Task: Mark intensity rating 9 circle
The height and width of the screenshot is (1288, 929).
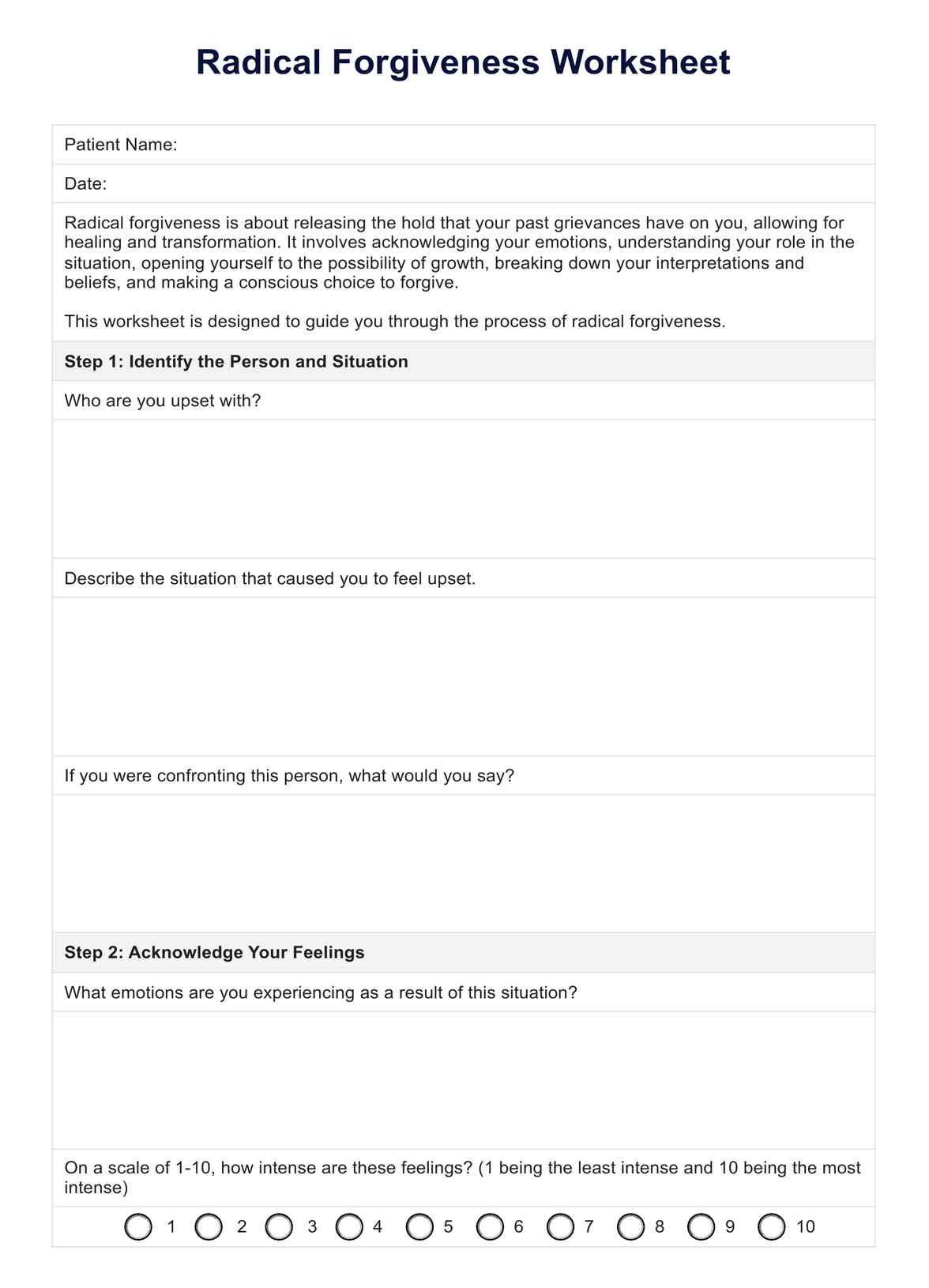Action: (701, 1226)
